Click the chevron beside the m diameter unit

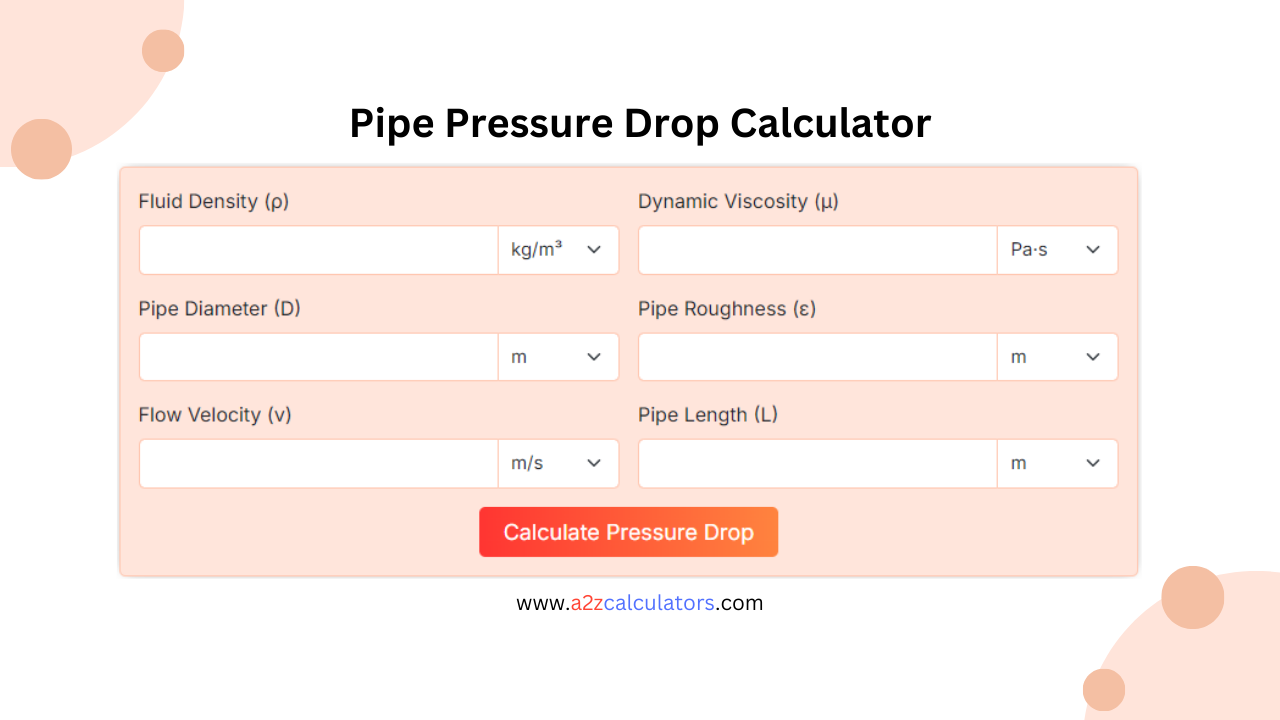pos(592,356)
